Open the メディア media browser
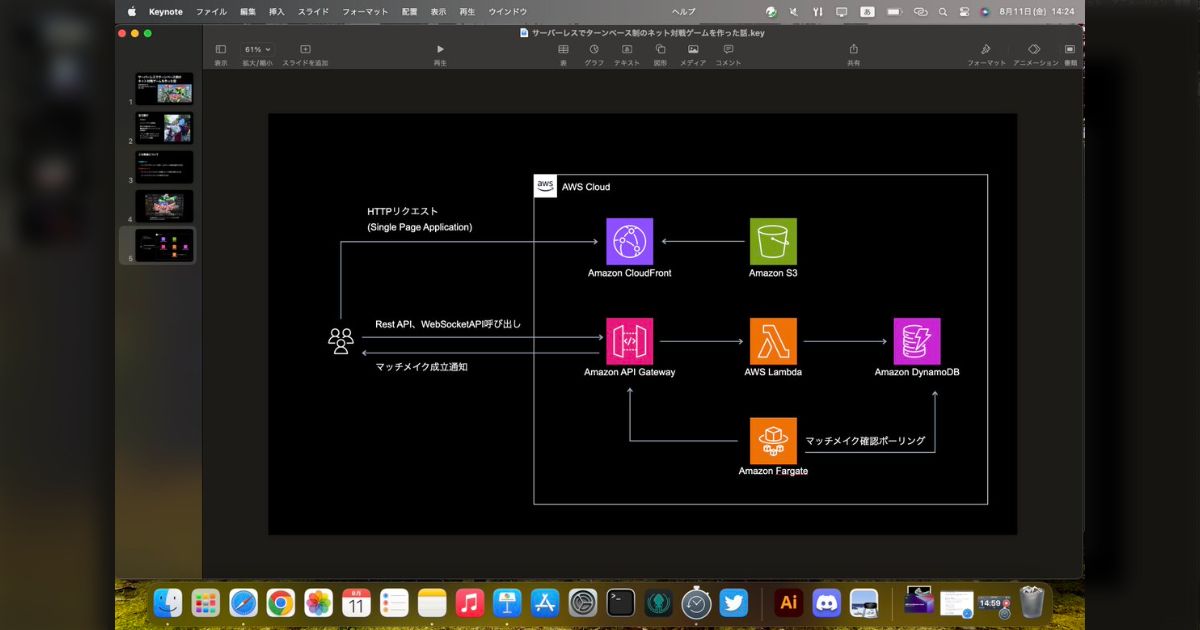Viewport: 1200px width, 630px height. (692, 48)
